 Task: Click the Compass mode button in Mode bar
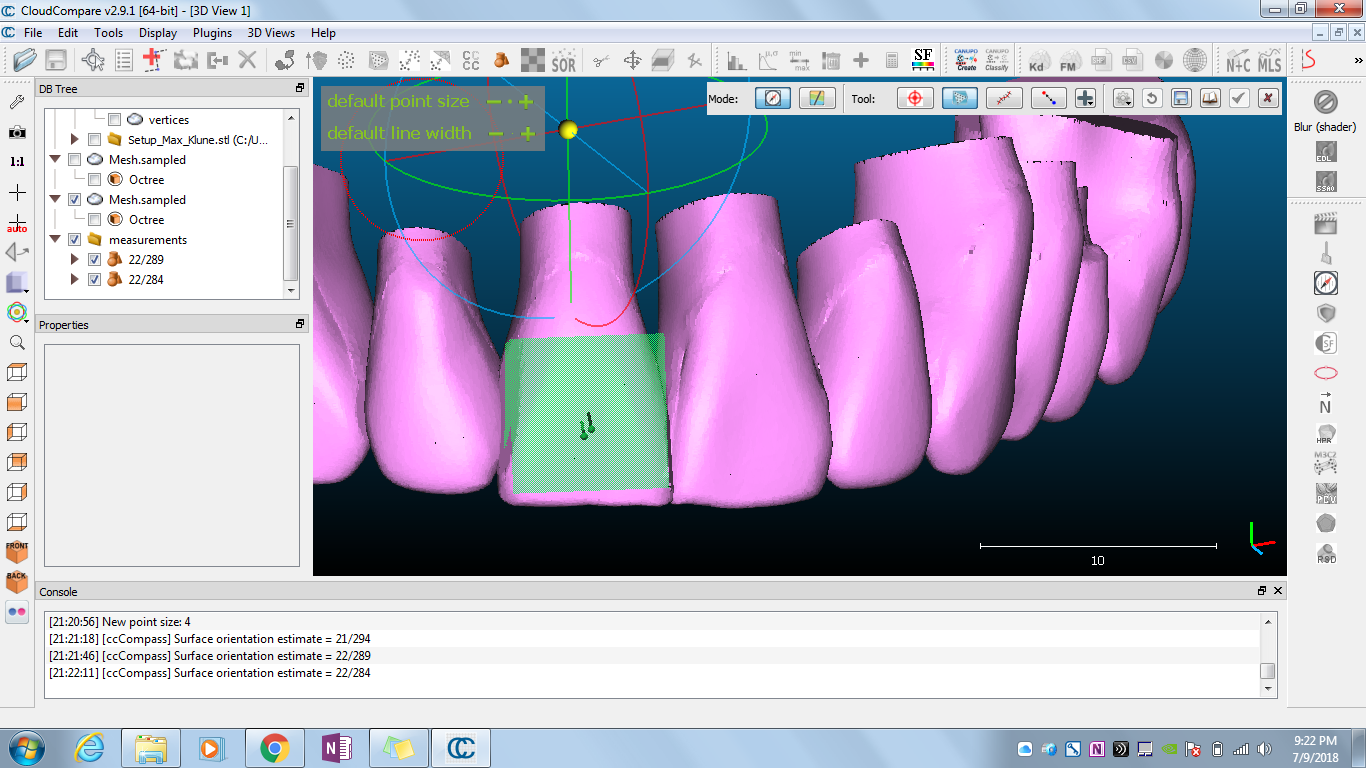coord(772,98)
